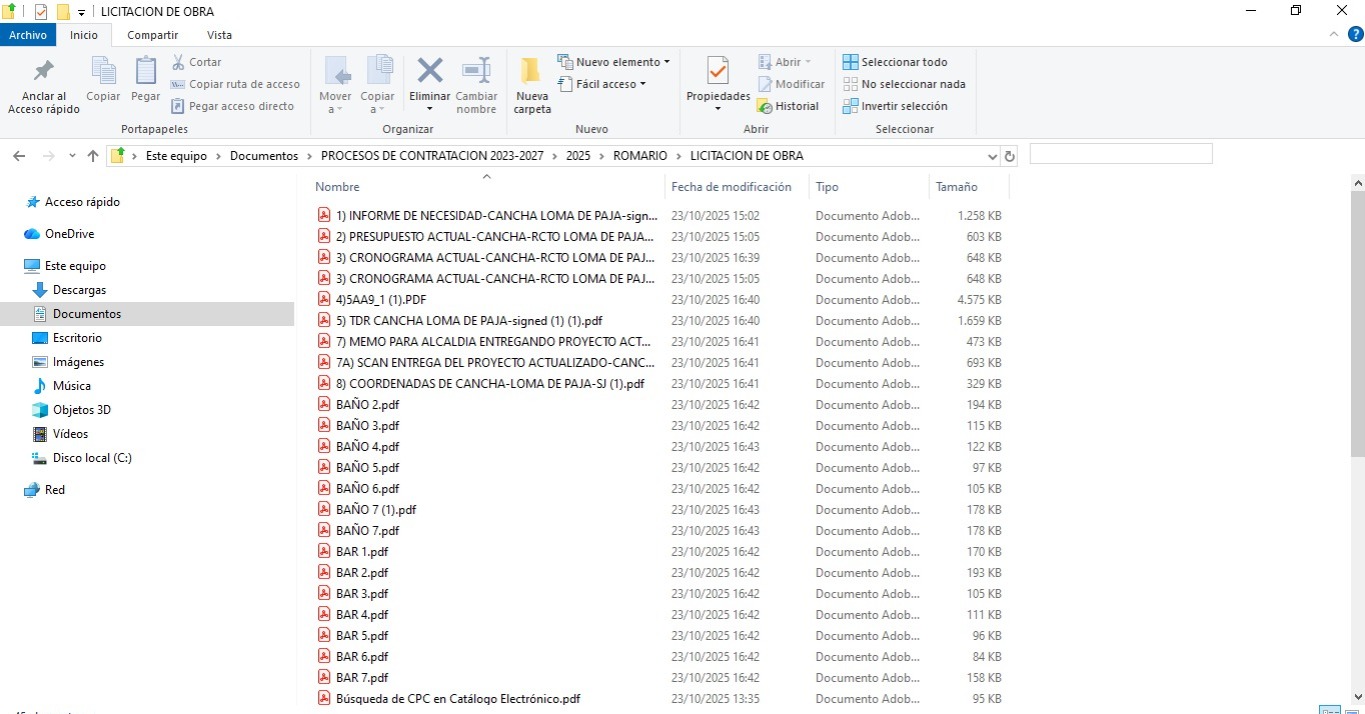Click the Propiedades icon in ribbon
This screenshot has width=1365, height=714.
[717, 72]
